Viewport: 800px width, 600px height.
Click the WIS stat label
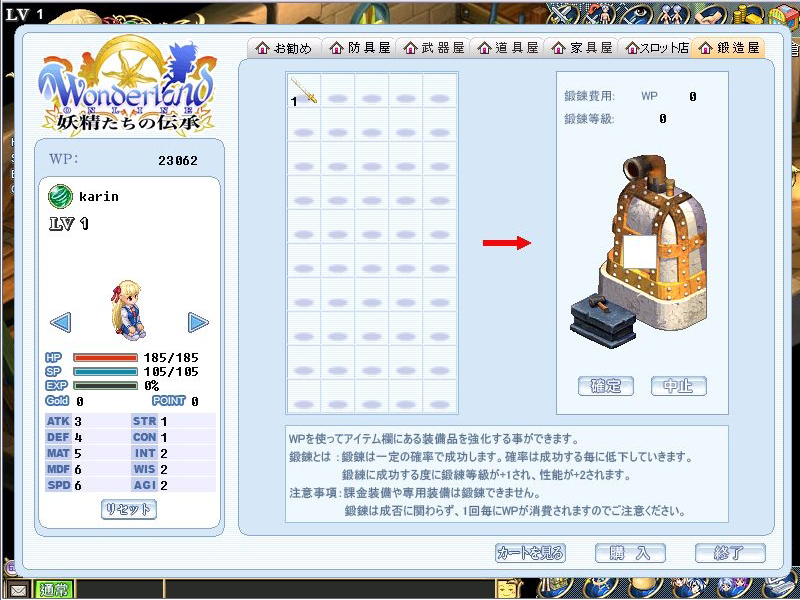click(144, 469)
